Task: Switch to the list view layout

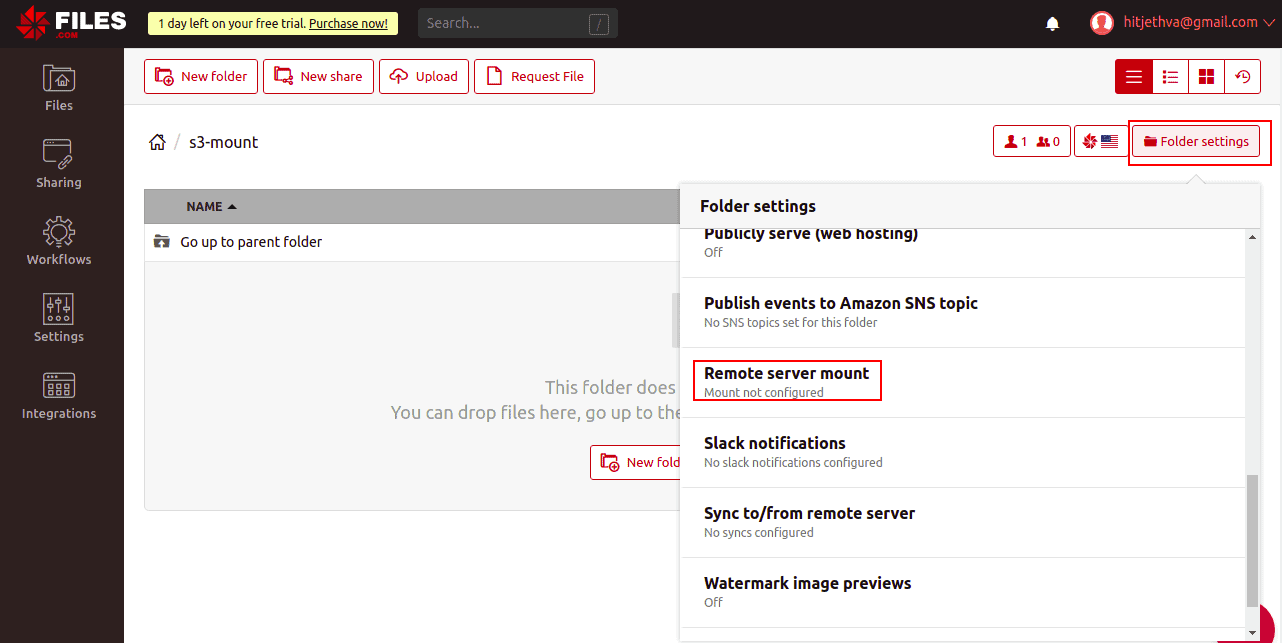Action: pyautogui.click(x=1134, y=76)
